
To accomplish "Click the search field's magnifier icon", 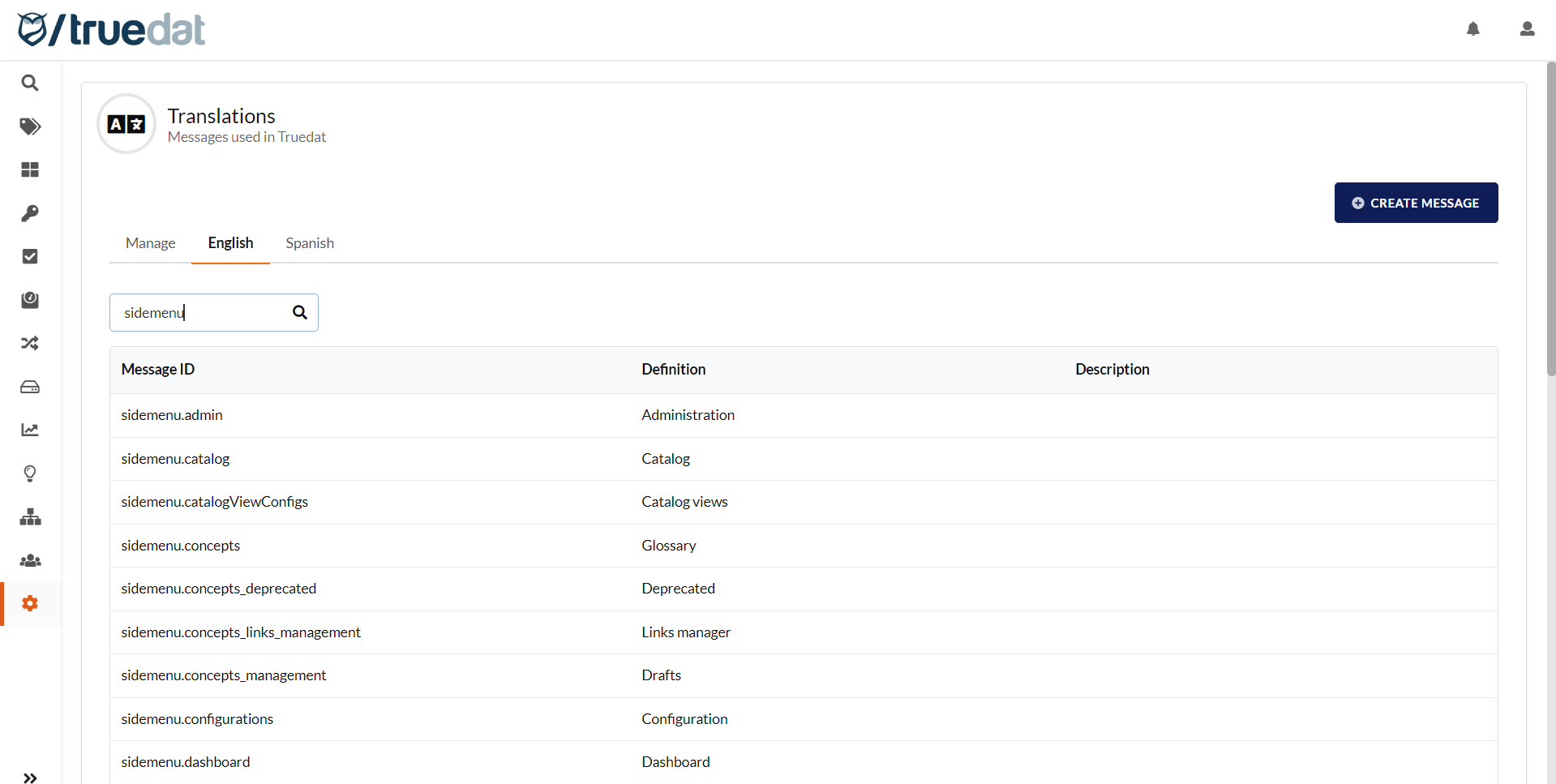I will [300, 313].
